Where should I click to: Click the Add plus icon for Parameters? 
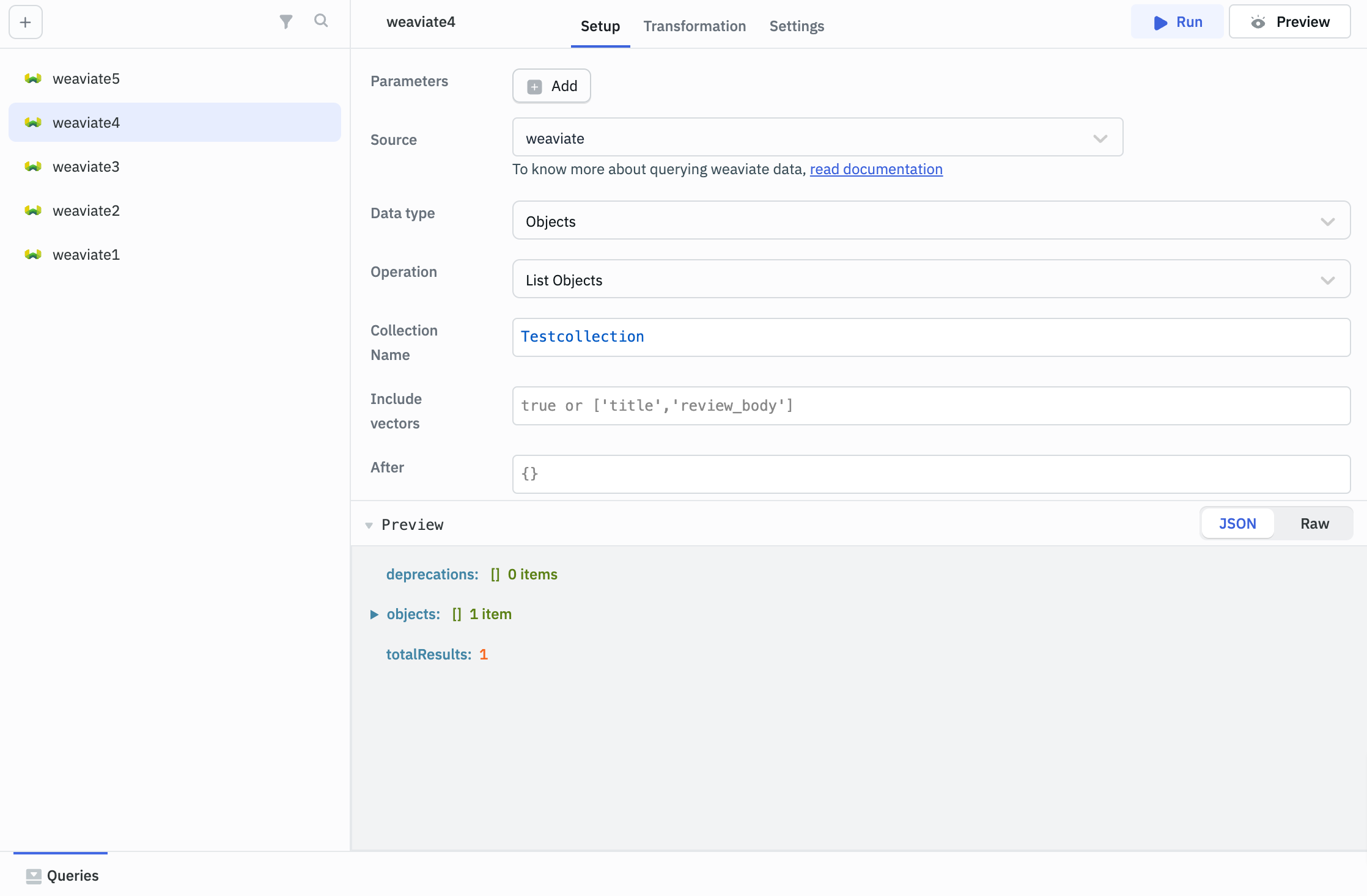pos(535,86)
